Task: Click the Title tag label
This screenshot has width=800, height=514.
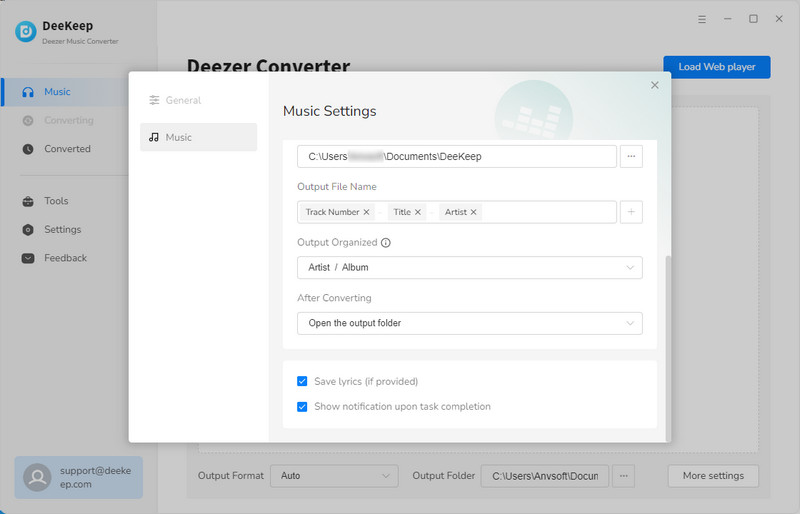Action: click(402, 212)
